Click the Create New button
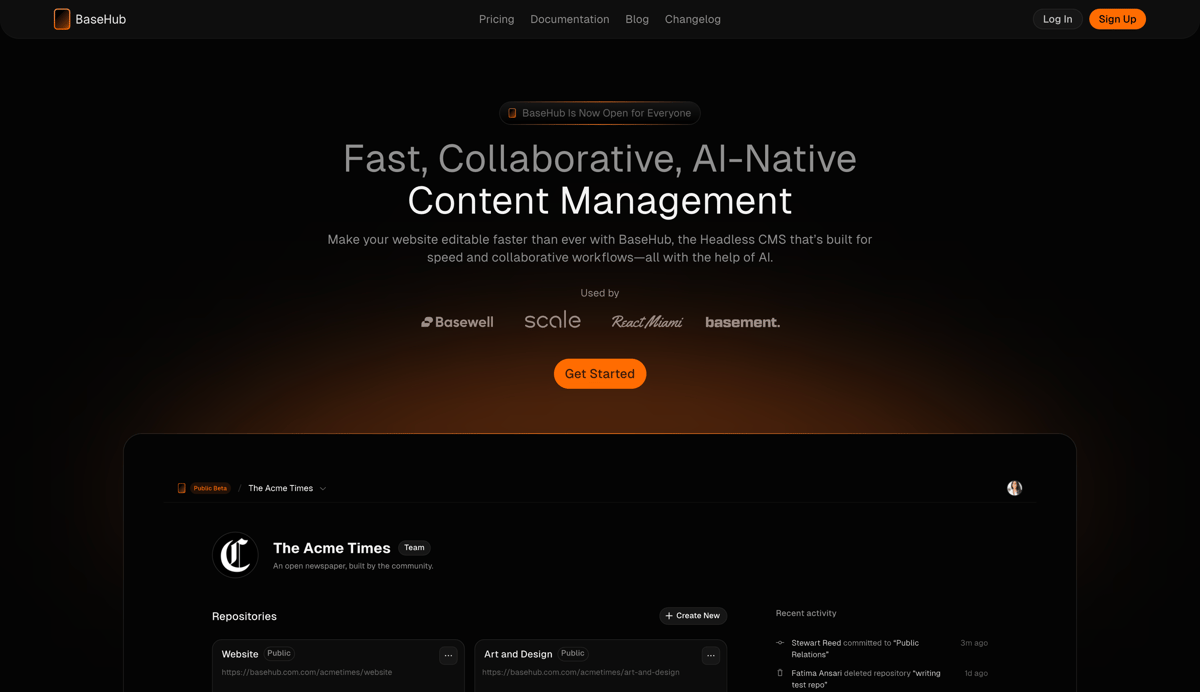This screenshot has height=692, width=1200. [x=693, y=615]
